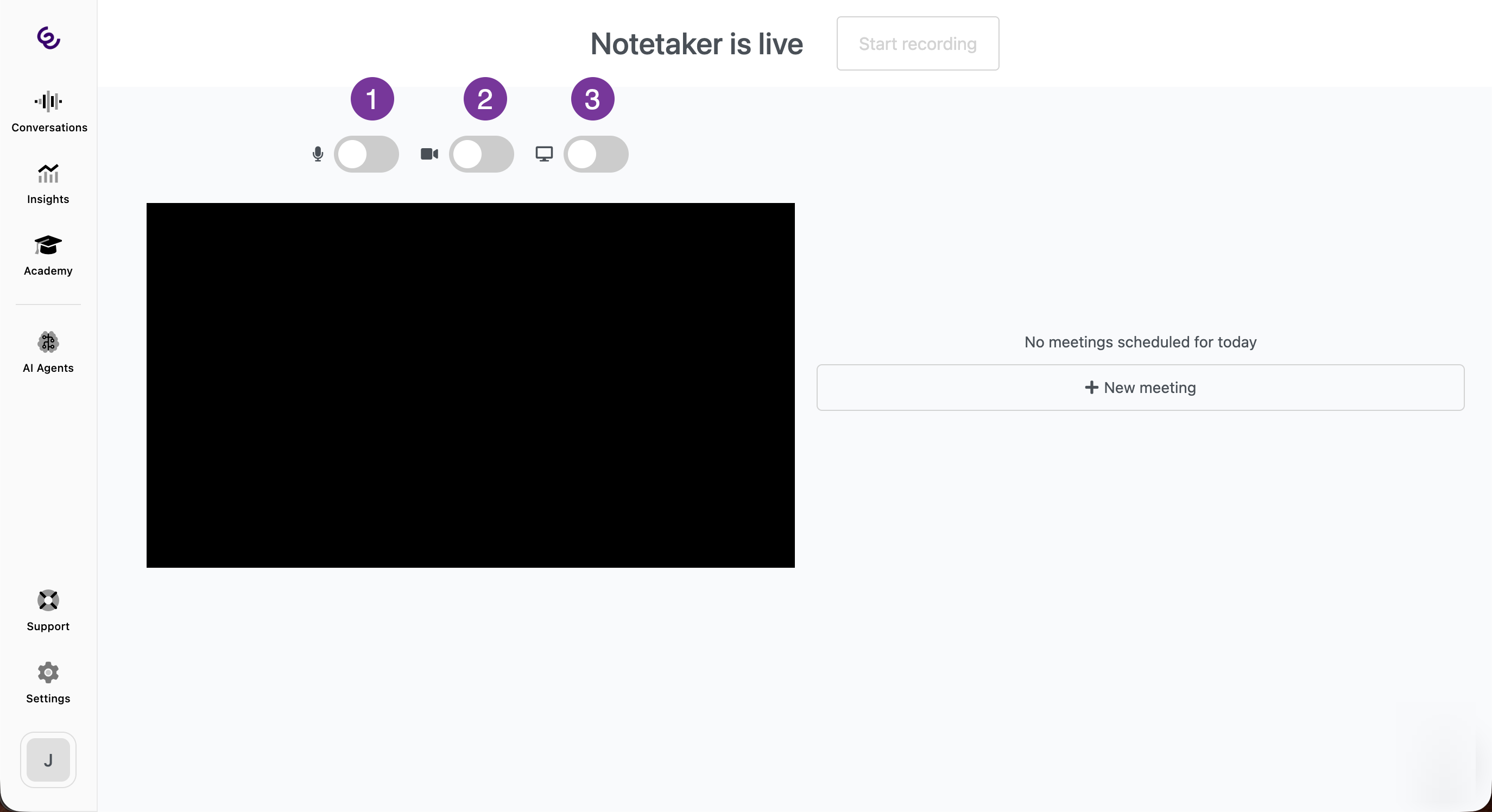
Task: Toggle the microphone switch on
Action: [x=366, y=154]
